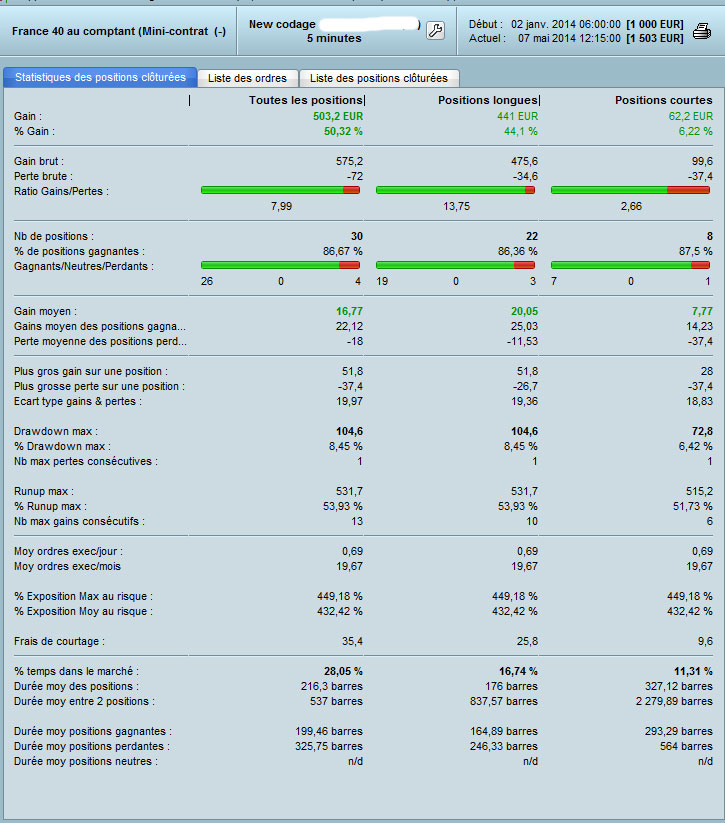Click the Positions courtes column header
Image resolution: width=725 pixels, height=823 pixels.
pyautogui.click(x=664, y=100)
